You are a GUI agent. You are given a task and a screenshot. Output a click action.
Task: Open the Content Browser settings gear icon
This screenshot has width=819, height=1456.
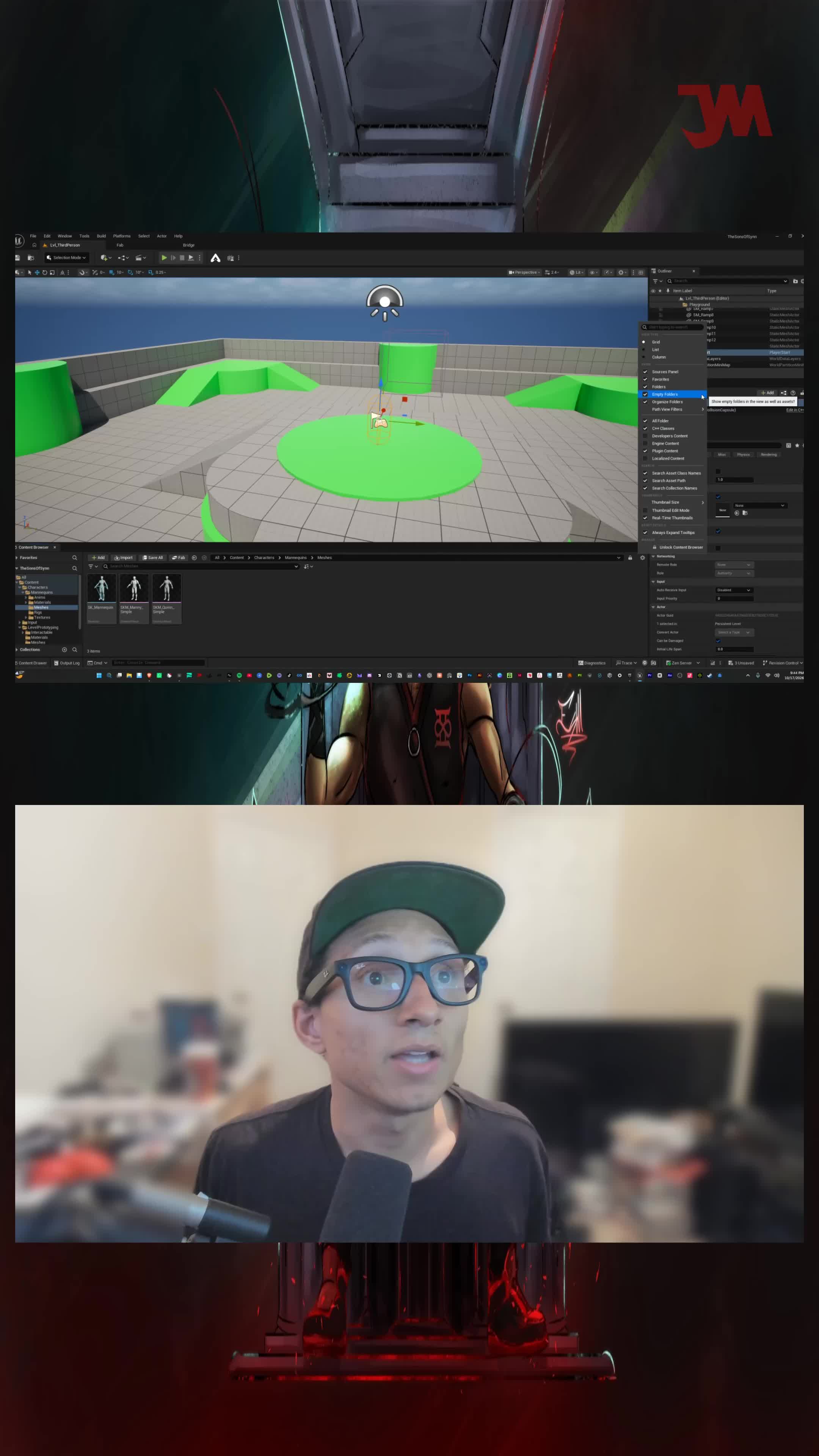tap(642, 558)
